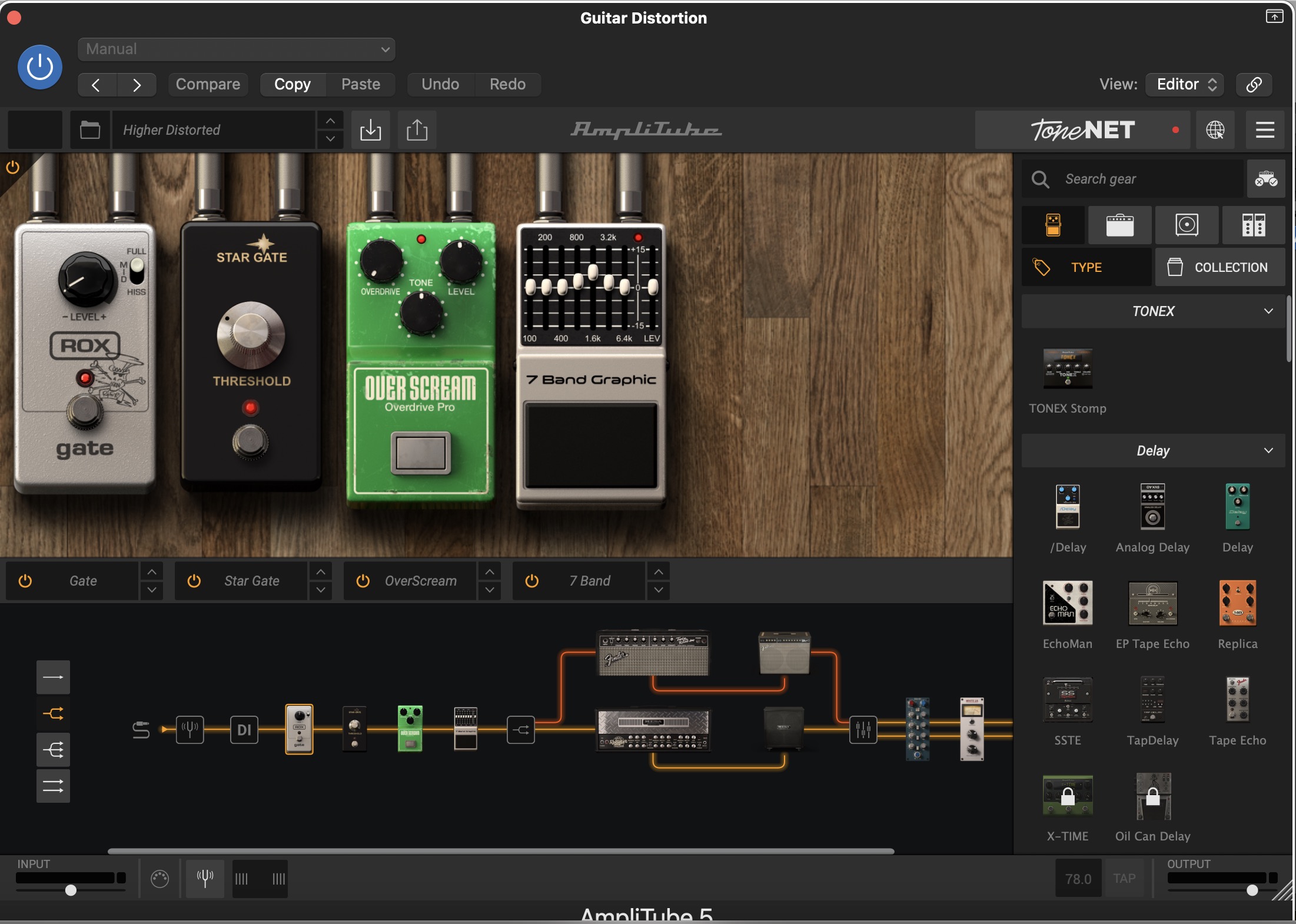This screenshot has height=924, width=1296.
Task: Click the Search gear field
Action: click(x=1133, y=179)
